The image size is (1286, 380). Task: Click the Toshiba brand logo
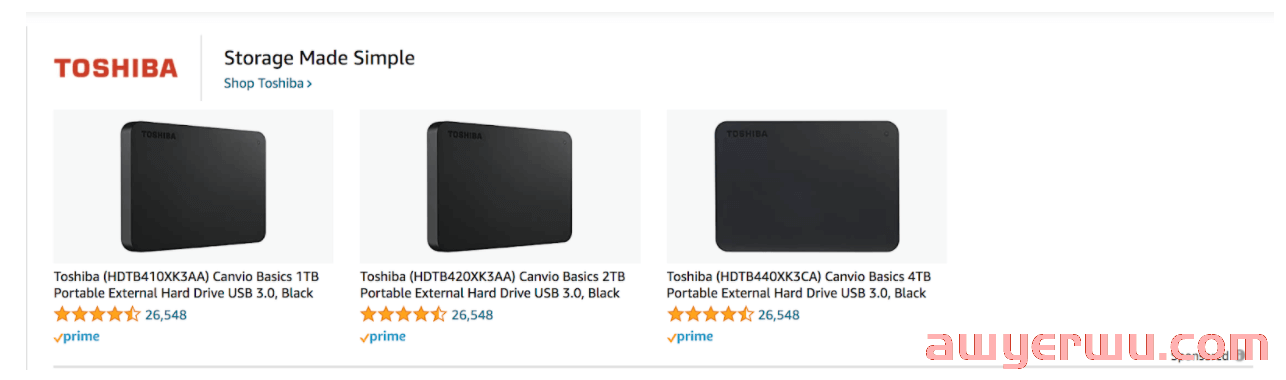116,68
